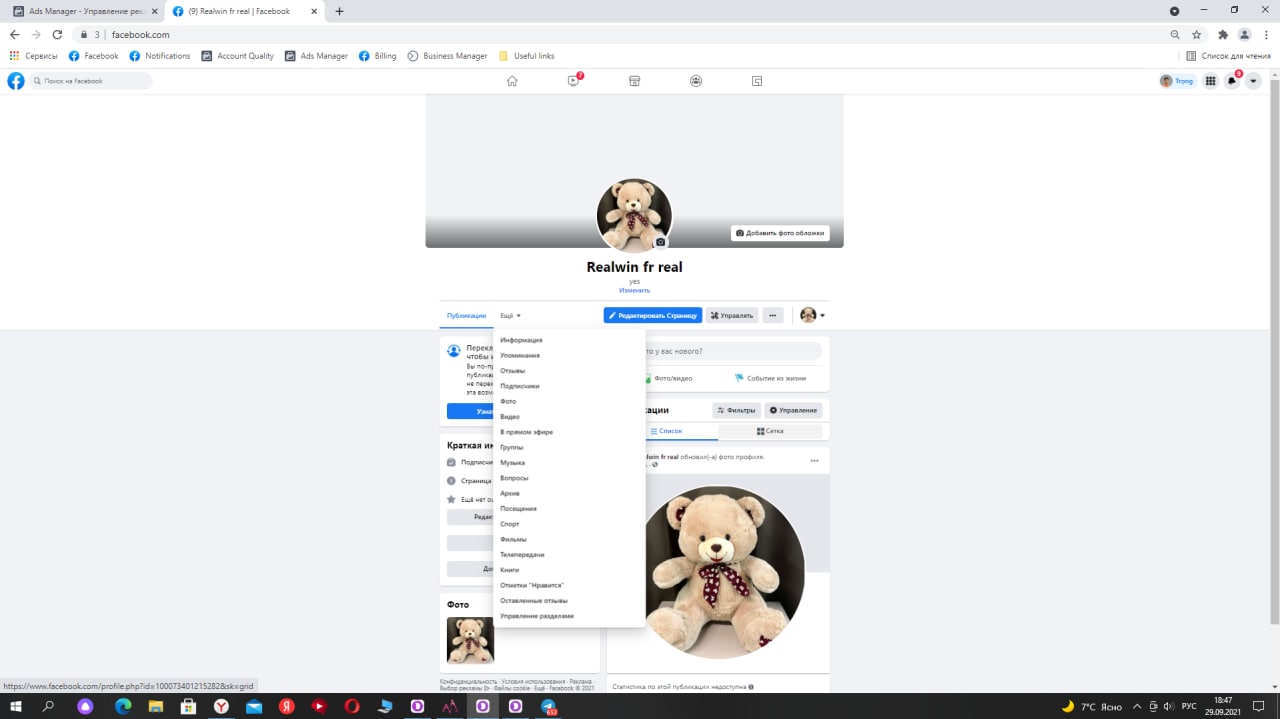The height and width of the screenshot is (719, 1280).
Task: Open Список для чтения reading list
Action: (x=1228, y=56)
